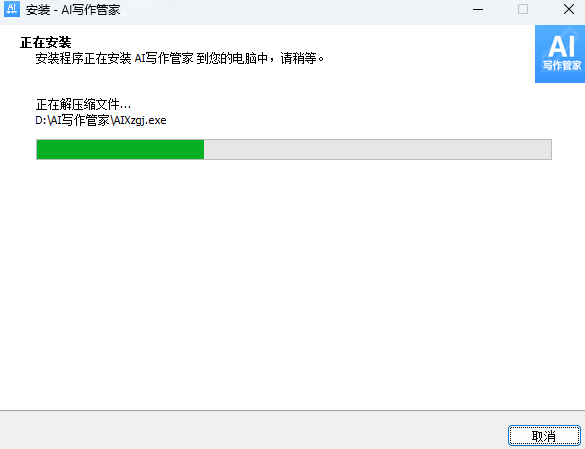Click the word AIXzgj.exe in the path
Screen dimensions: 585x449
point(140,121)
